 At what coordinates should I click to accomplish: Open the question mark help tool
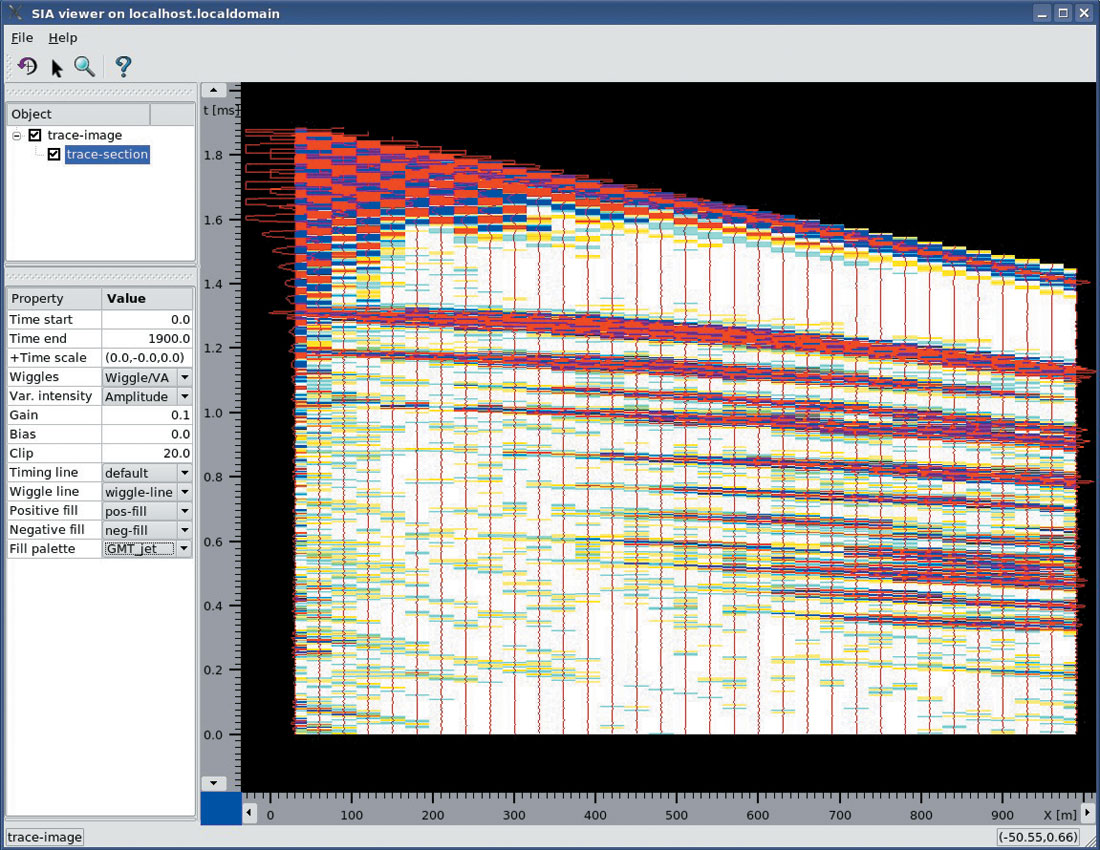123,67
